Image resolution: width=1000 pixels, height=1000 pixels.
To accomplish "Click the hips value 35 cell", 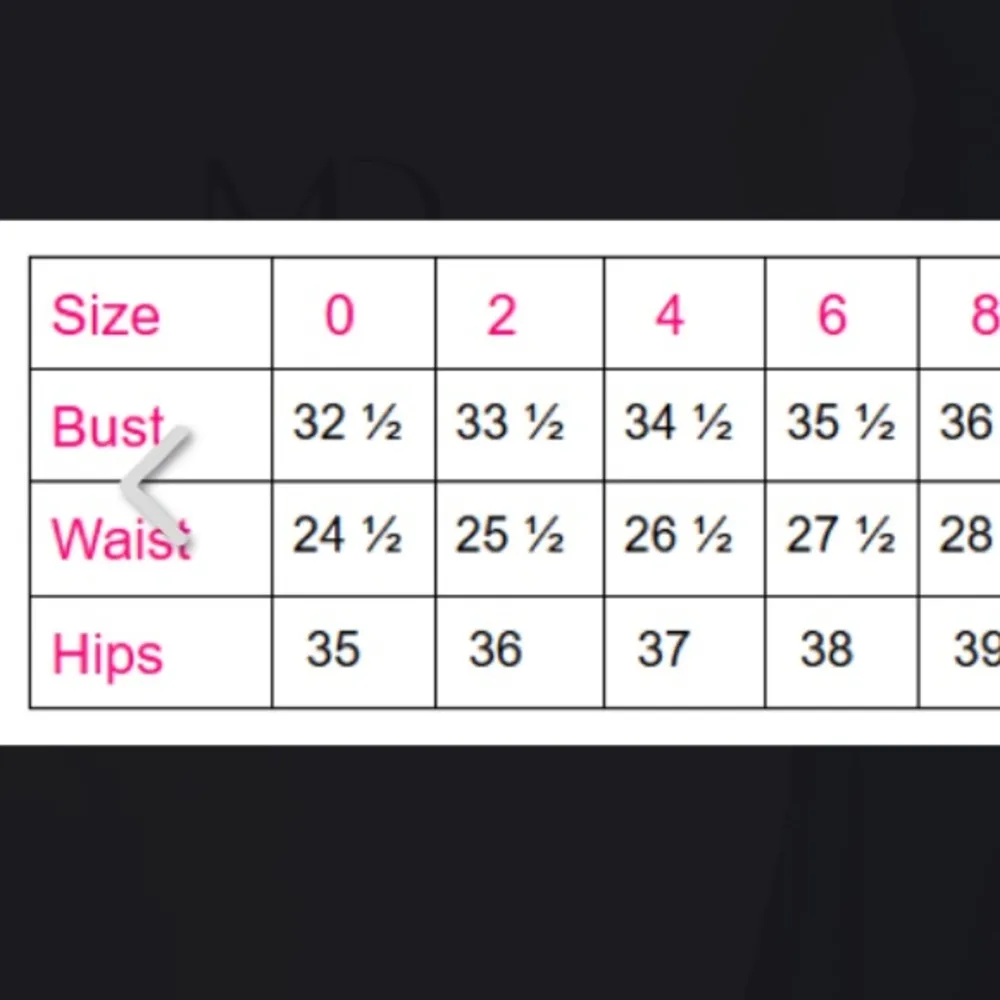I will pos(333,650).
